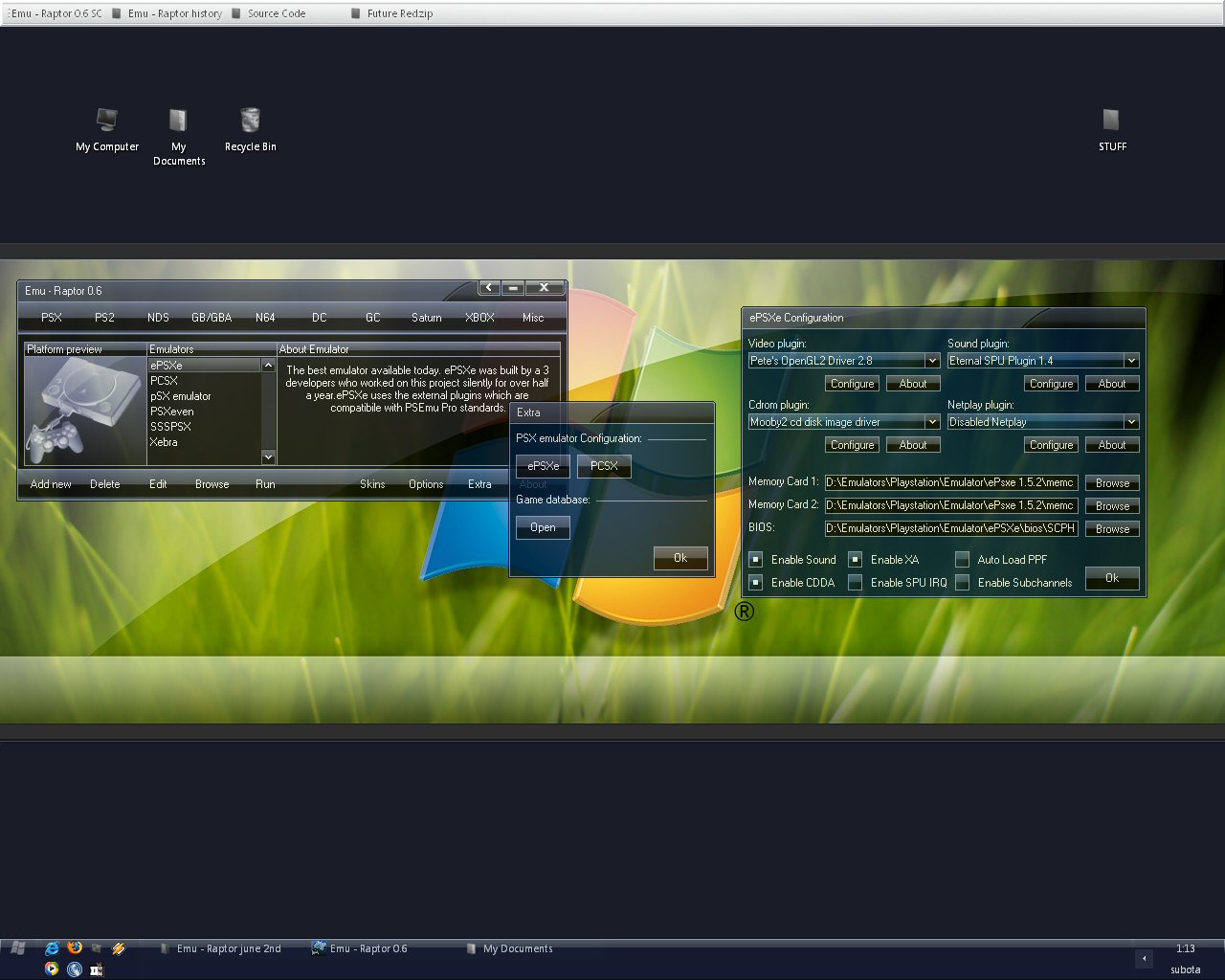Open Emu - Raptor 0.6 SC toolbar shortcut
Image resolution: width=1225 pixels, height=980 pixels.
click(54, 13)
